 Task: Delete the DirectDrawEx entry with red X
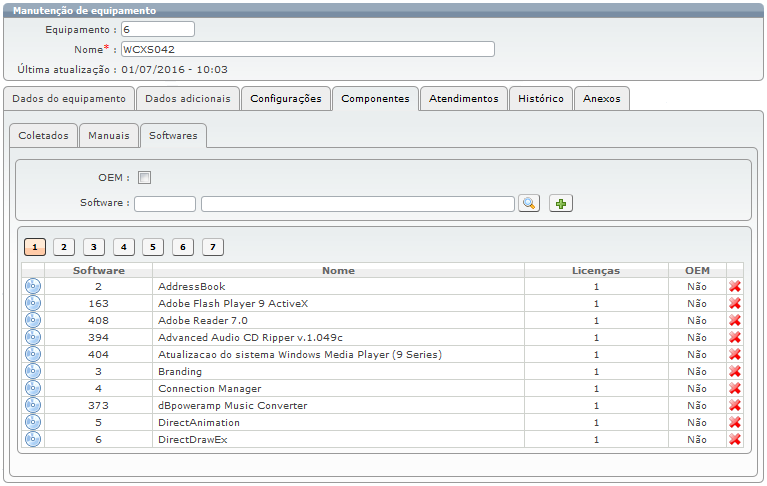tap(735, 440)
